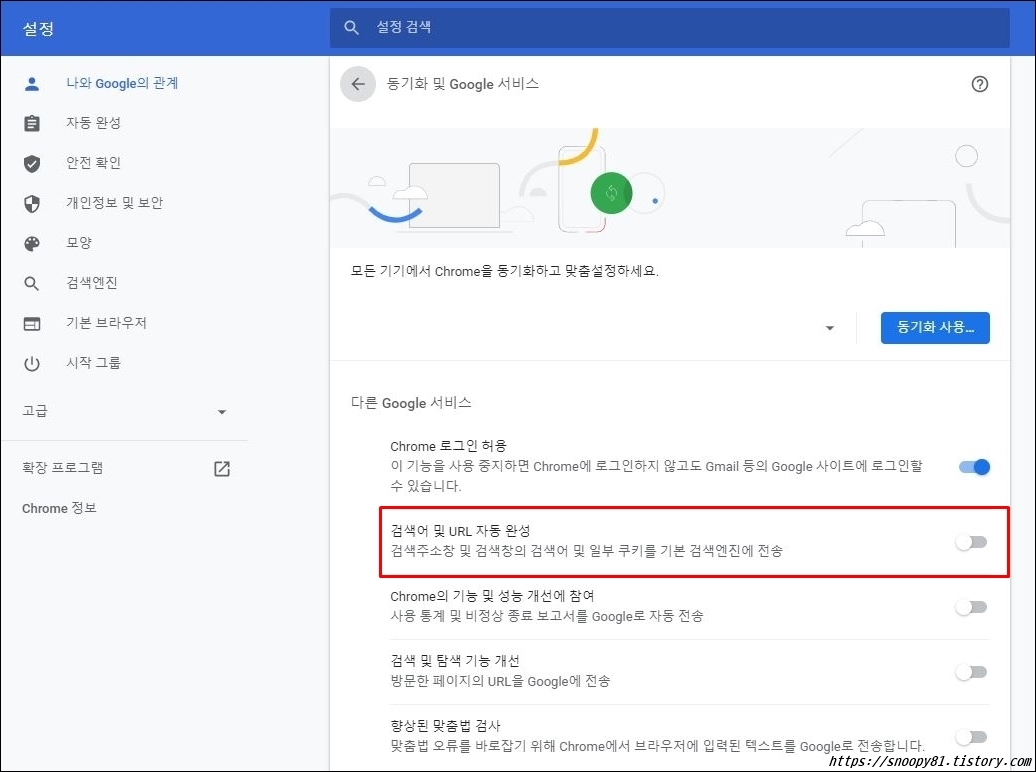Open the 시작 그룹 settings section
Viewport: 1036px width, 772px height.
click(x=93, y=363)
